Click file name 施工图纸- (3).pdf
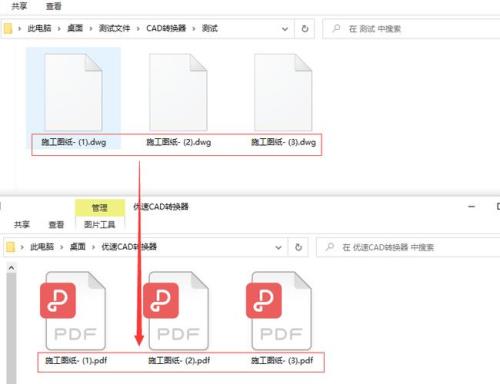 [282, 360]
